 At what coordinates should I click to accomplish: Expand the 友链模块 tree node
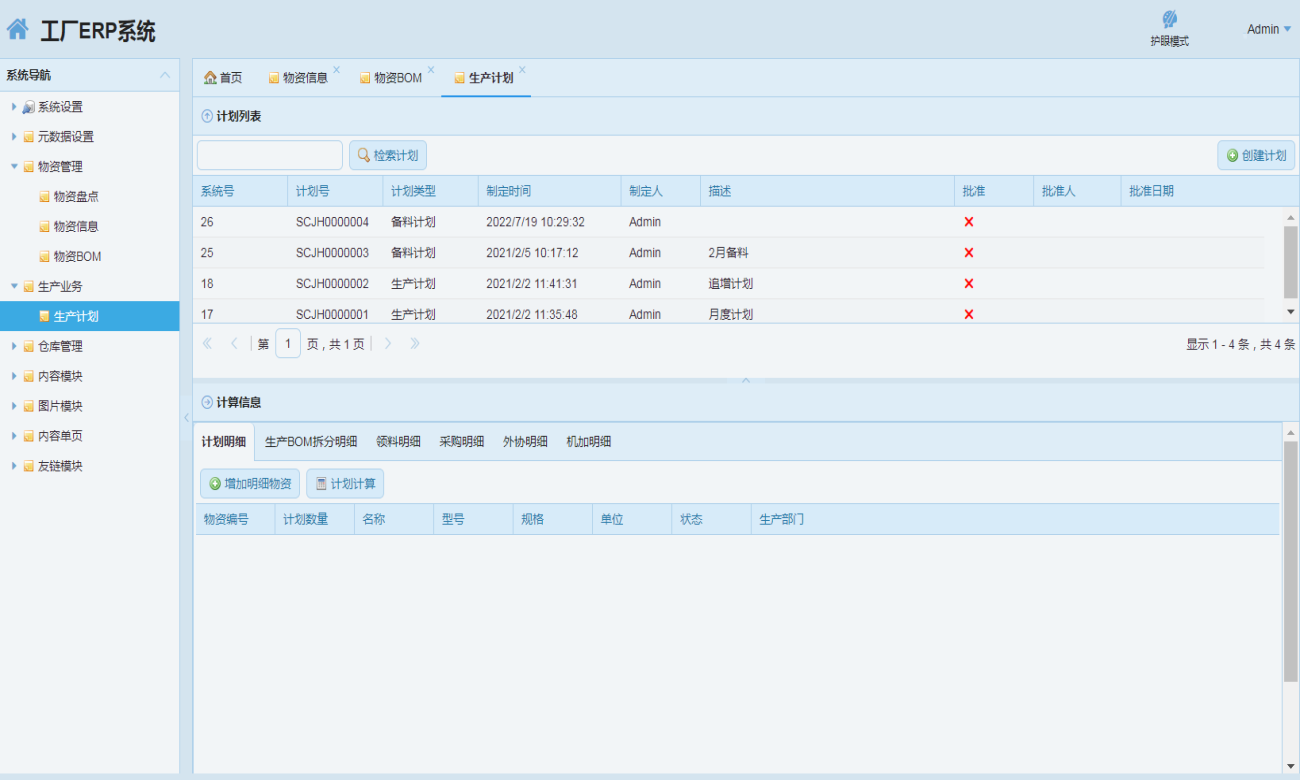14,466
